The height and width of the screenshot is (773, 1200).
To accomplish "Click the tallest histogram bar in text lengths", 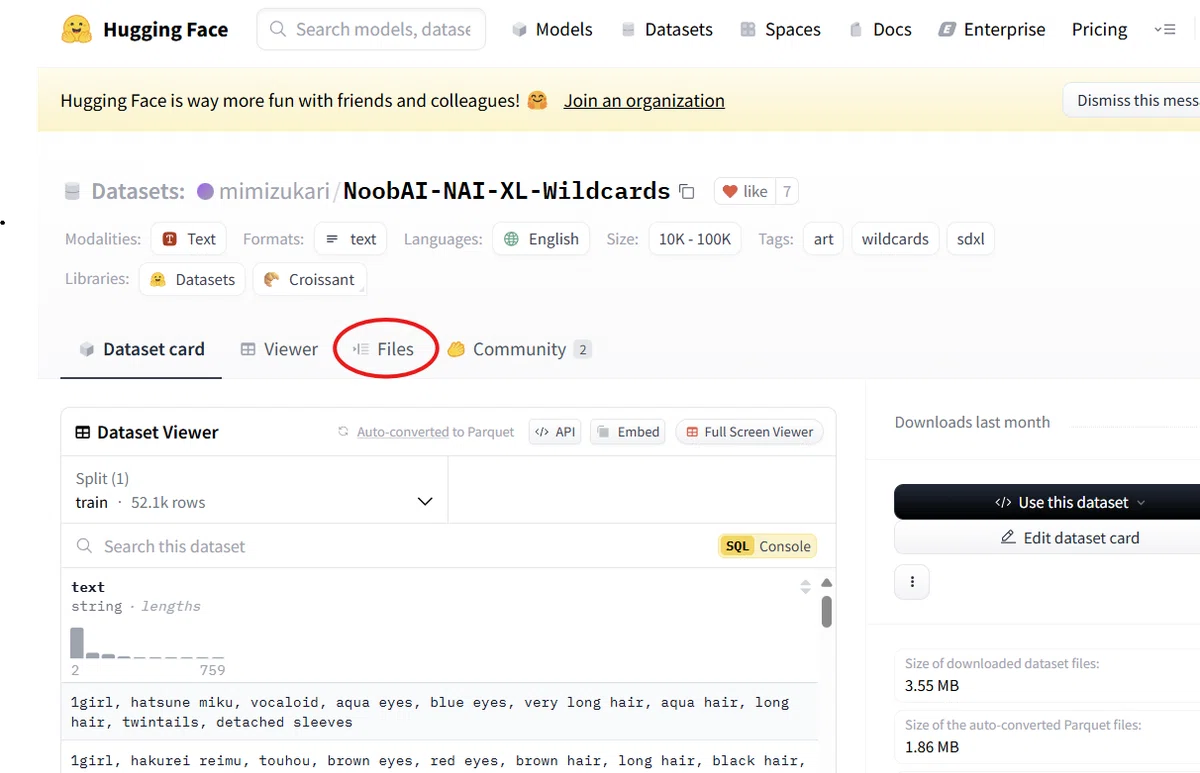I will click(77, 642).
